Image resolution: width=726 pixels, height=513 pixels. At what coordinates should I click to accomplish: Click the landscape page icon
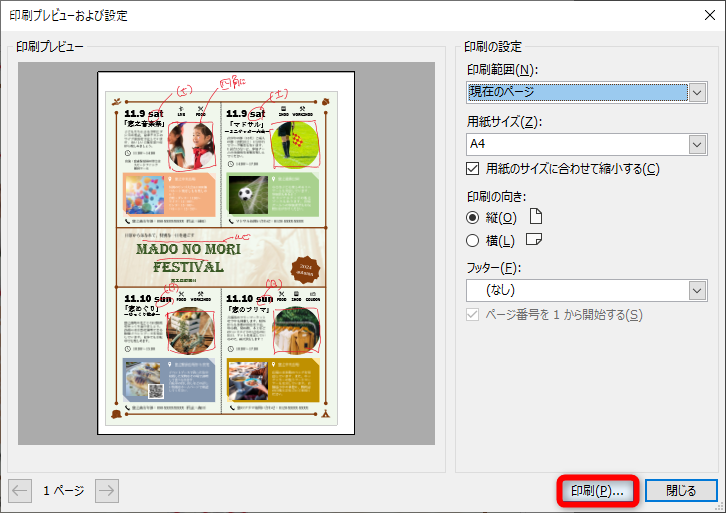534,239
